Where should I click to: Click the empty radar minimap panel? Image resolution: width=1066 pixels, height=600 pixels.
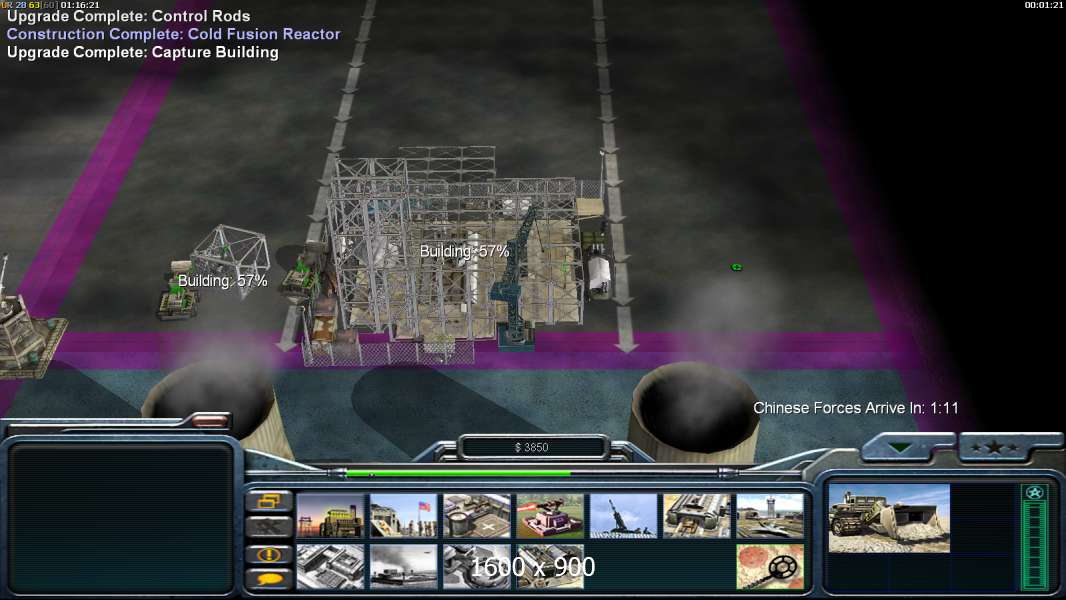(122, 518)
